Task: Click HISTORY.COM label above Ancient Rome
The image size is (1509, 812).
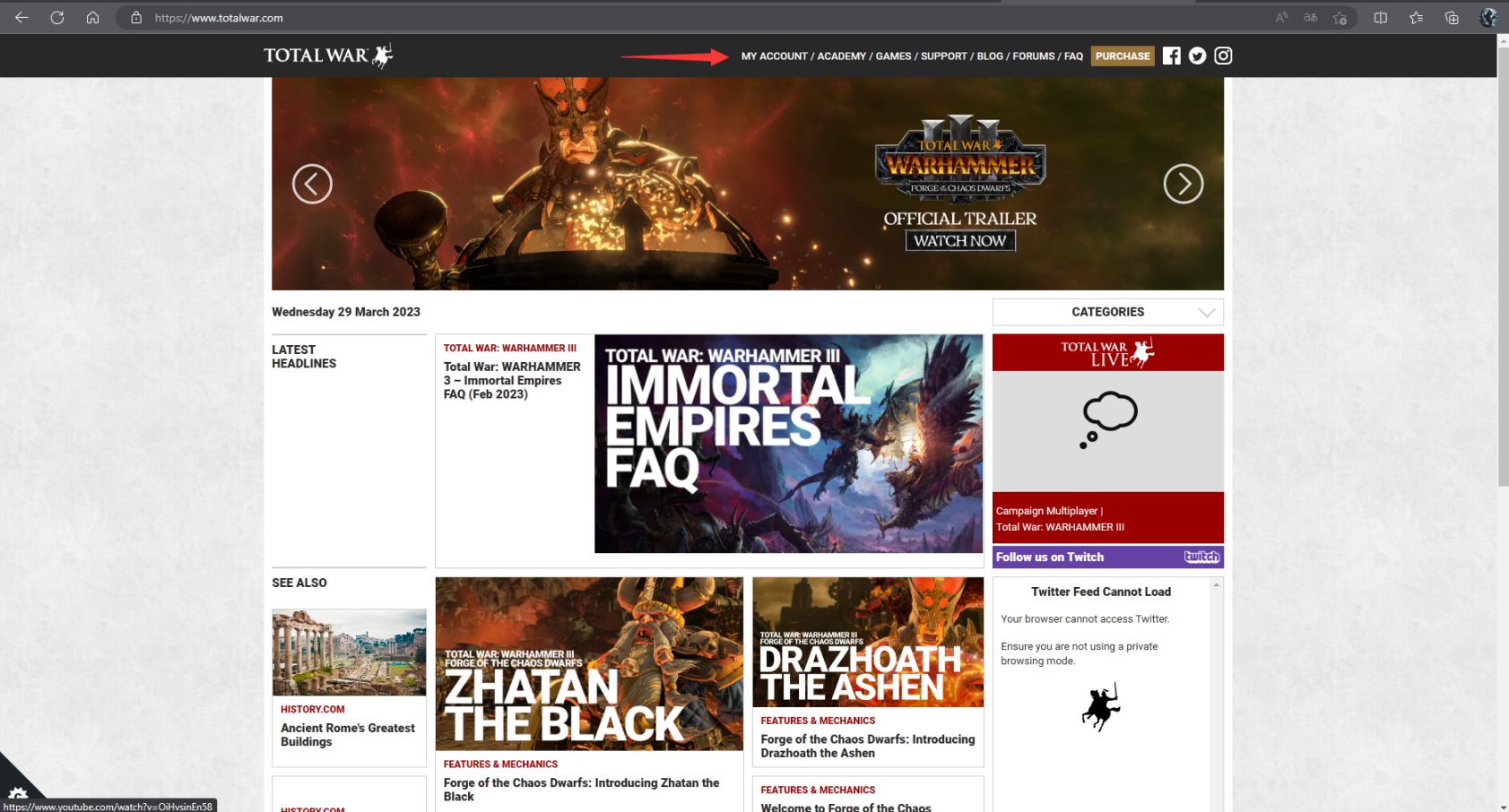Action: click(312, 709)
